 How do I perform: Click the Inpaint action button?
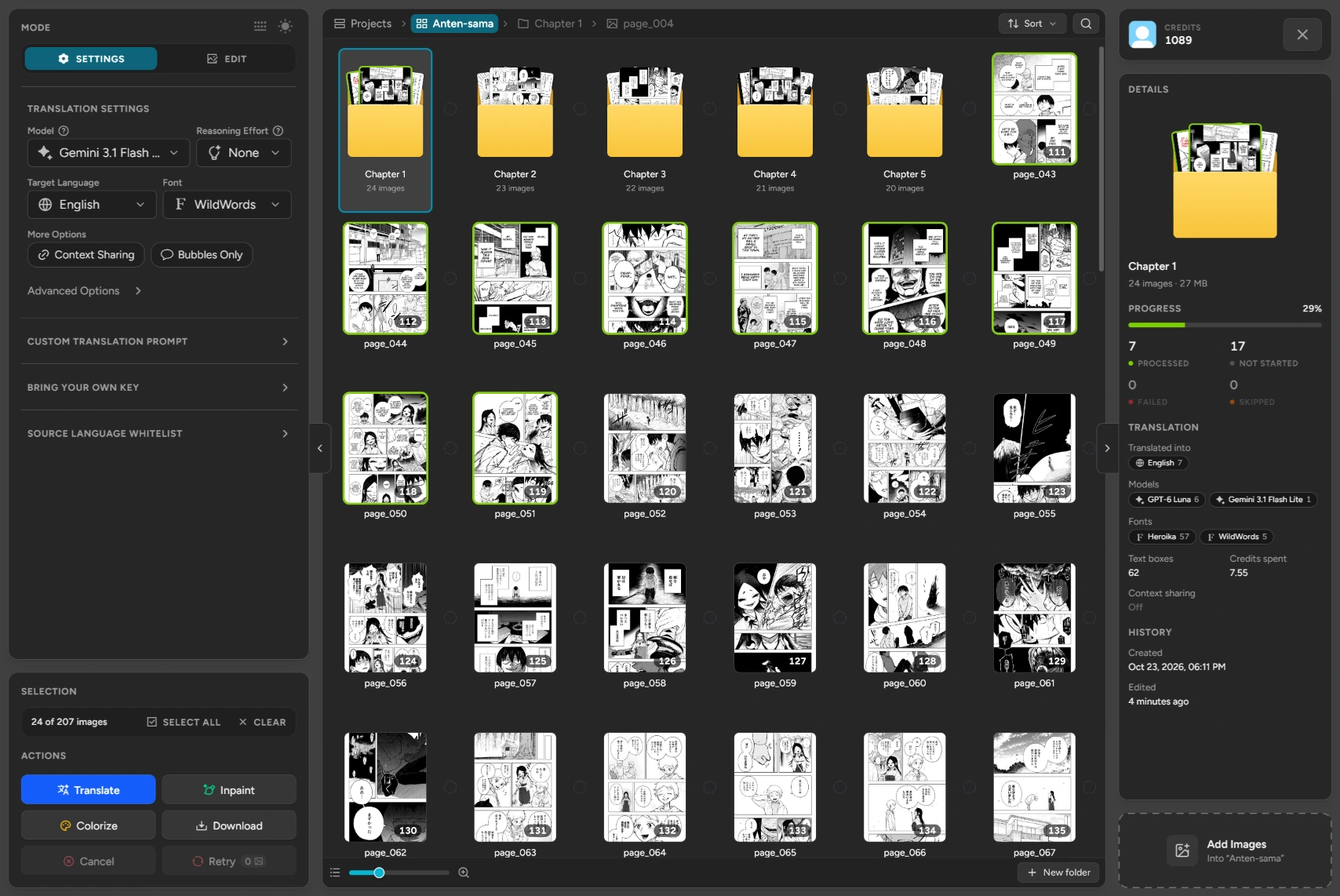(229, 790)
